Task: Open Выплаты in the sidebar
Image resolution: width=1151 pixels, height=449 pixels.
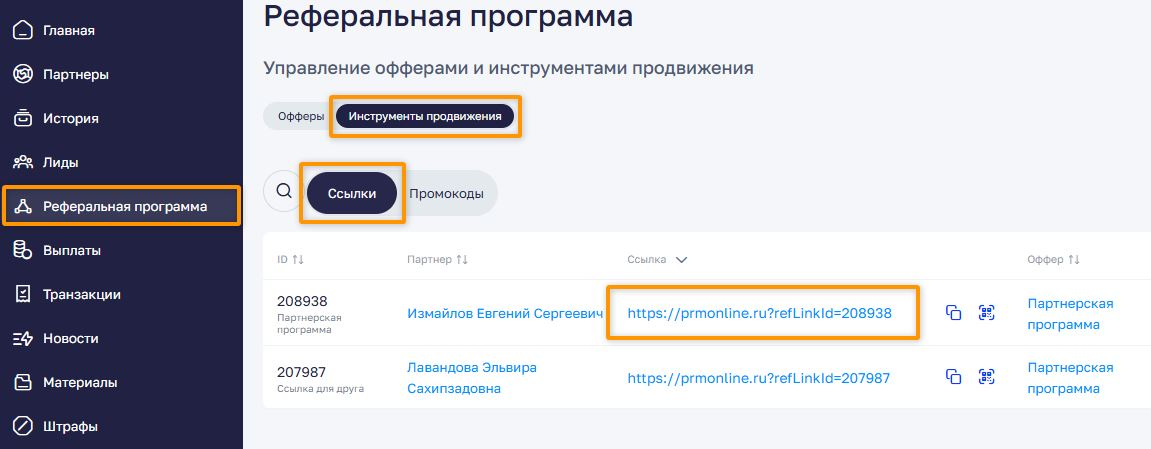Action: point(71,250)
